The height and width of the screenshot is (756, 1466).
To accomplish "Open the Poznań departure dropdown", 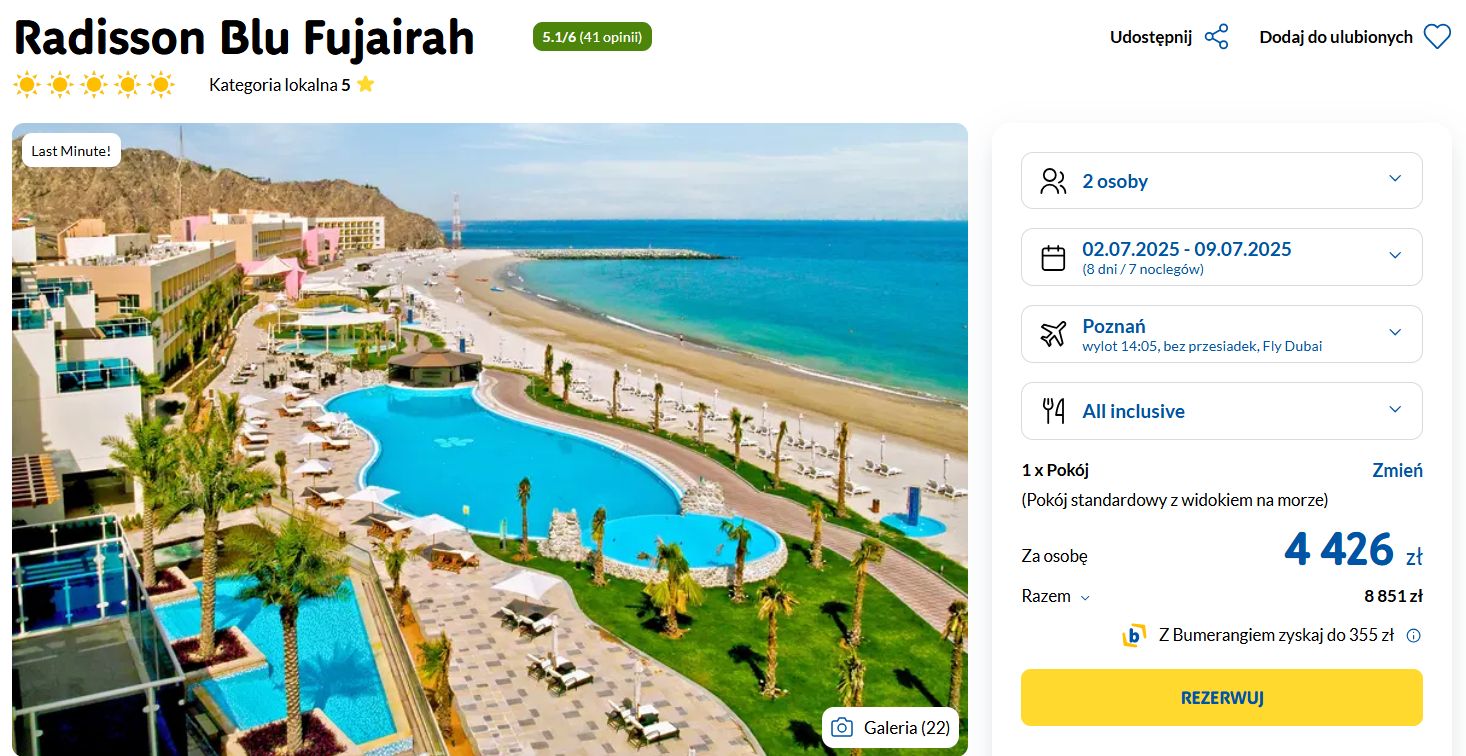I will (1221, 334).
